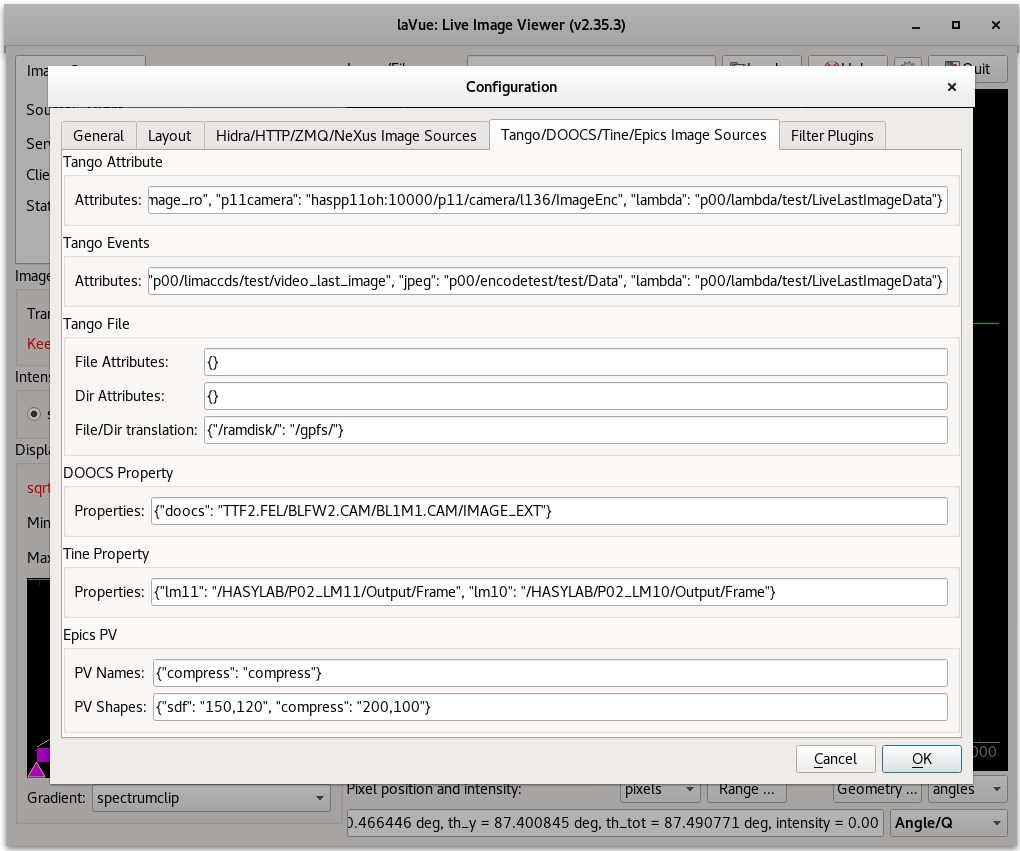Focus the PV Shapes text field

pyautogui.click(x=549, y=707)
